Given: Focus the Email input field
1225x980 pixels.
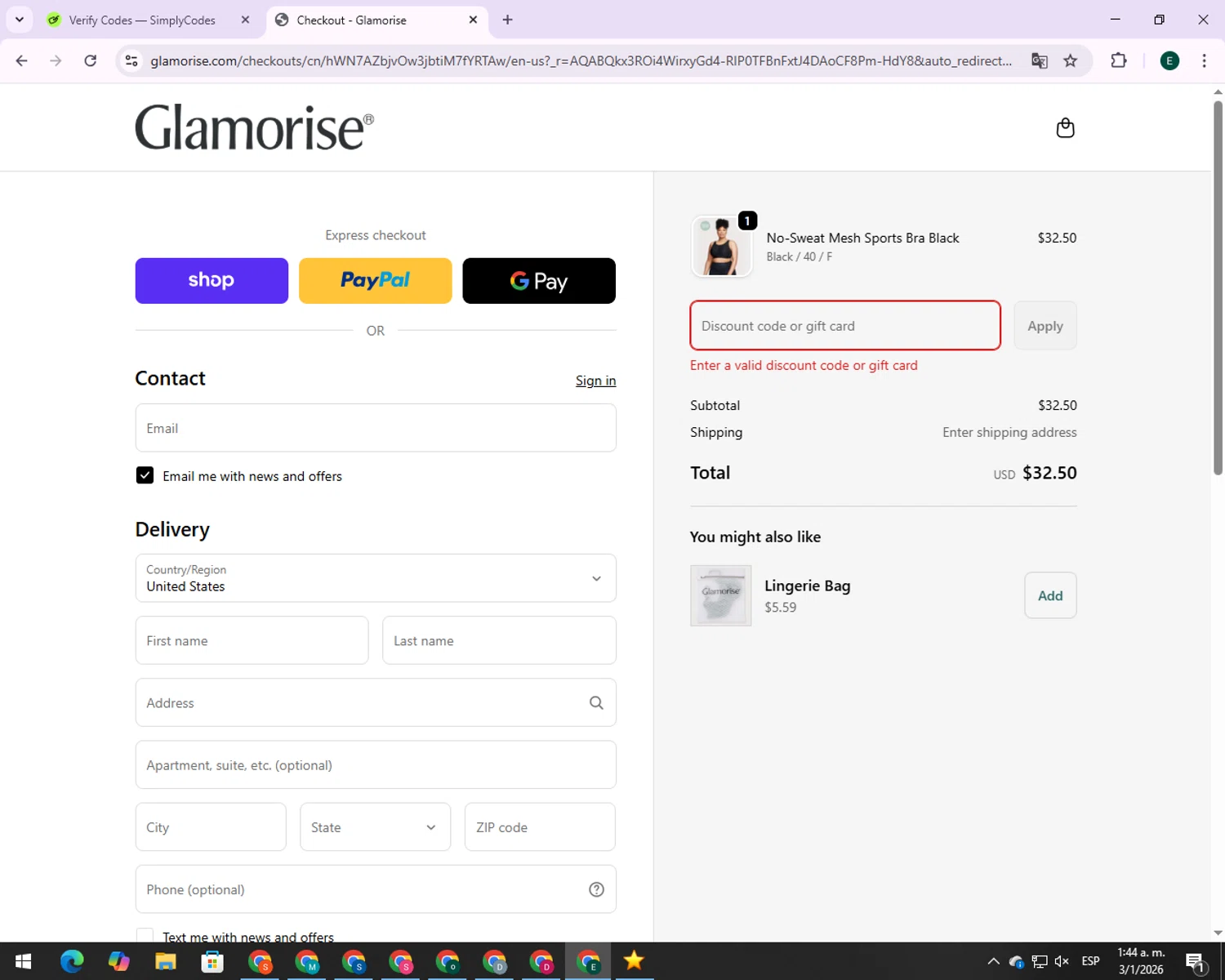Looking at the screenshot, I should coord(376,428).
